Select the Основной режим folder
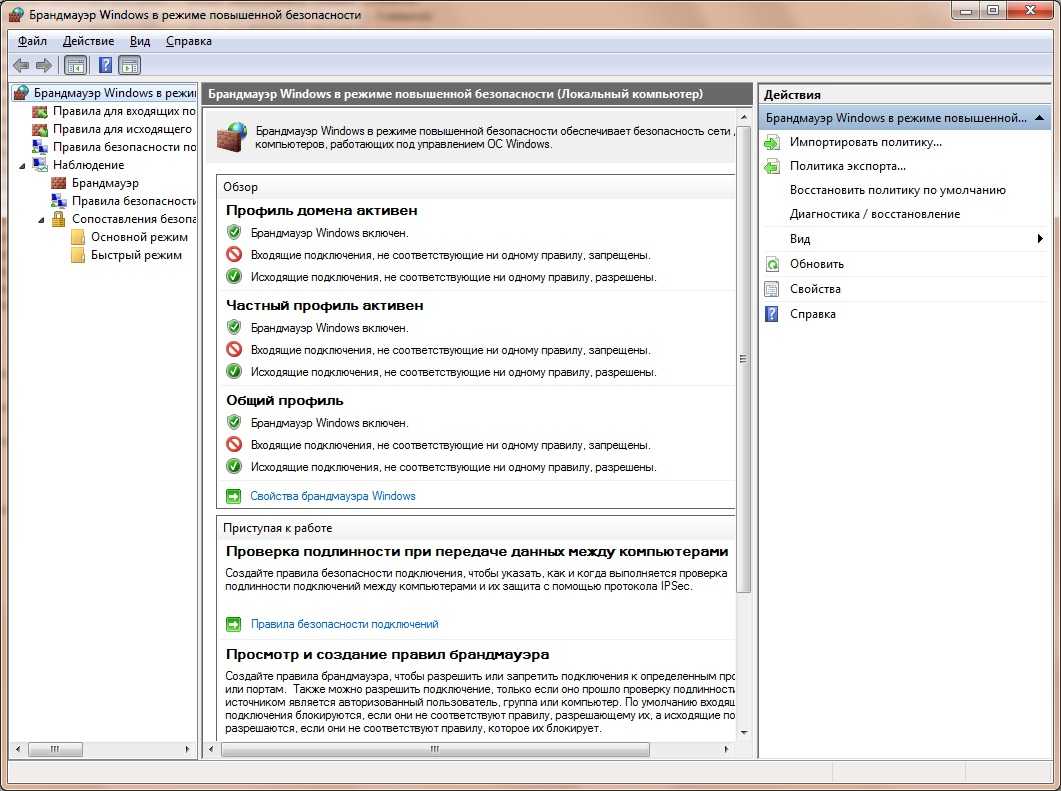This screenshot has width=1061, height=791. coord(139,237)
